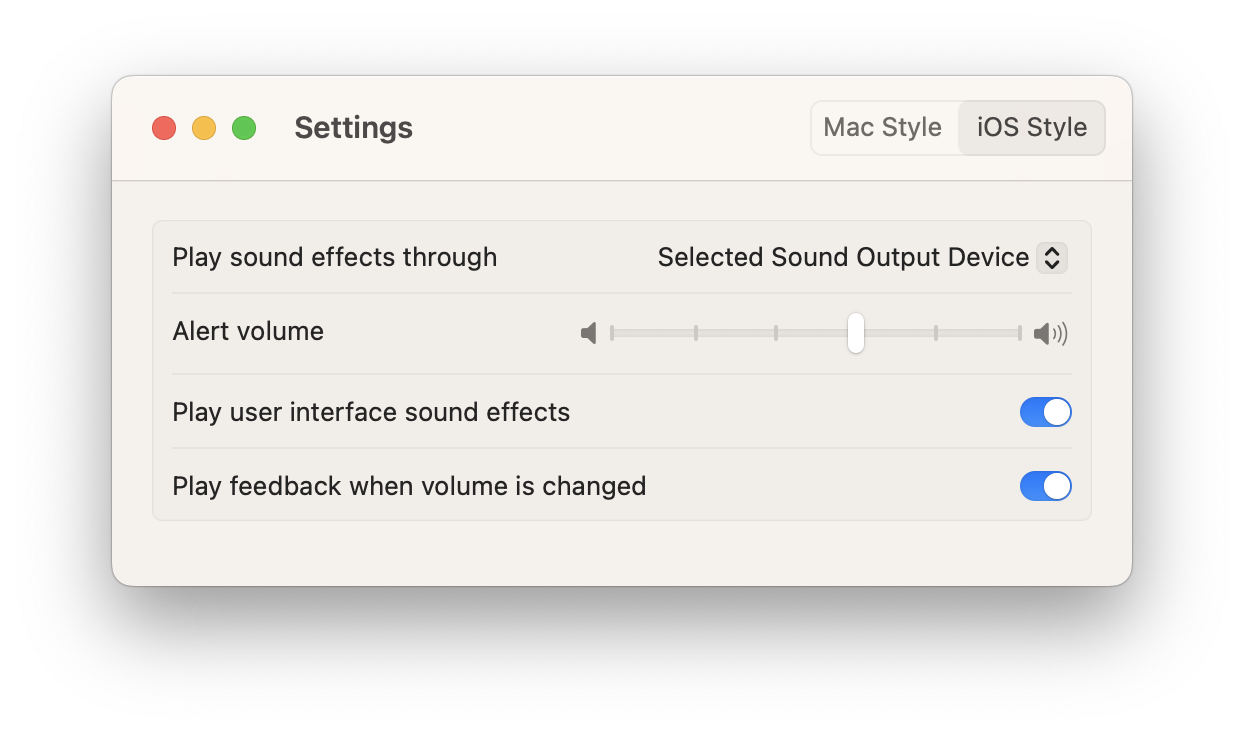Set Alert volume to the minimum tick mark

coord(612,333)
